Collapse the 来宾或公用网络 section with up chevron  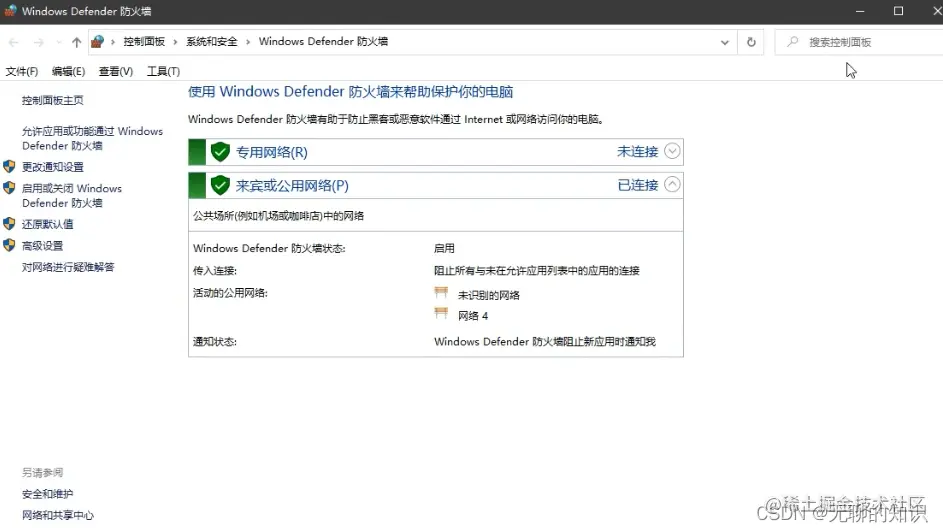(672, 184)
